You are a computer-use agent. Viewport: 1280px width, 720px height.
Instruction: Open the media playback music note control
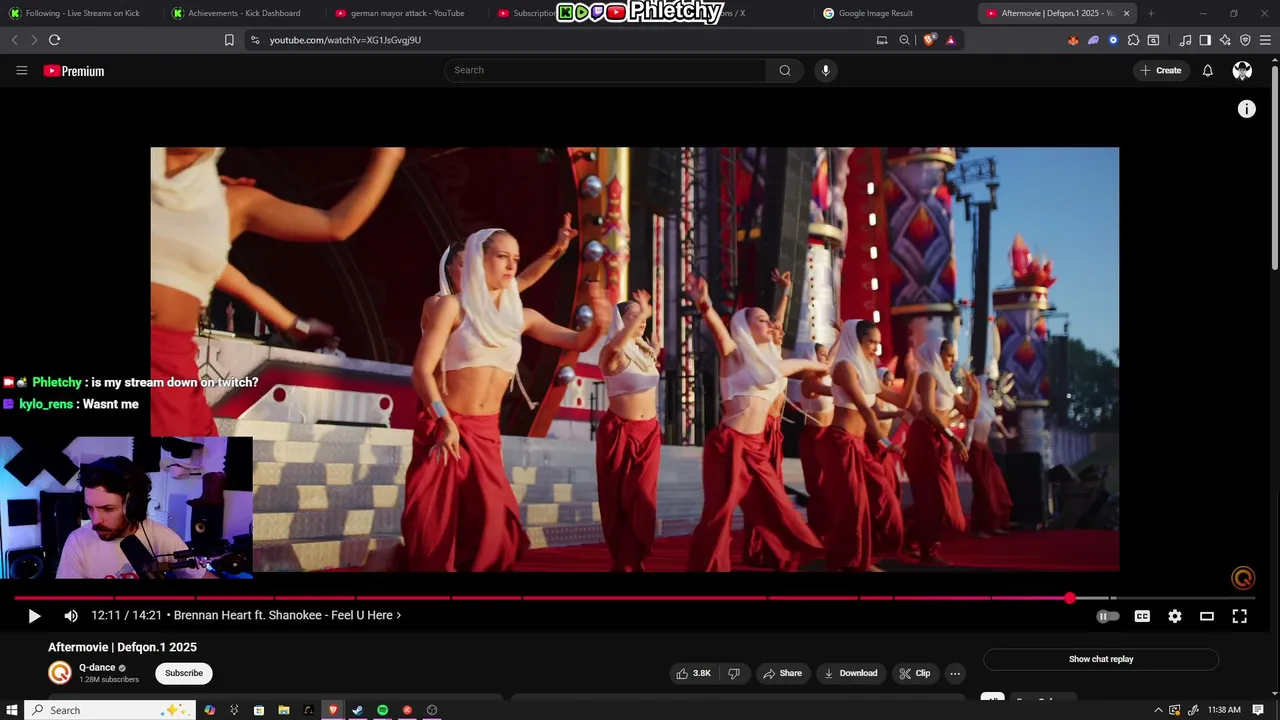(1185, 40)
